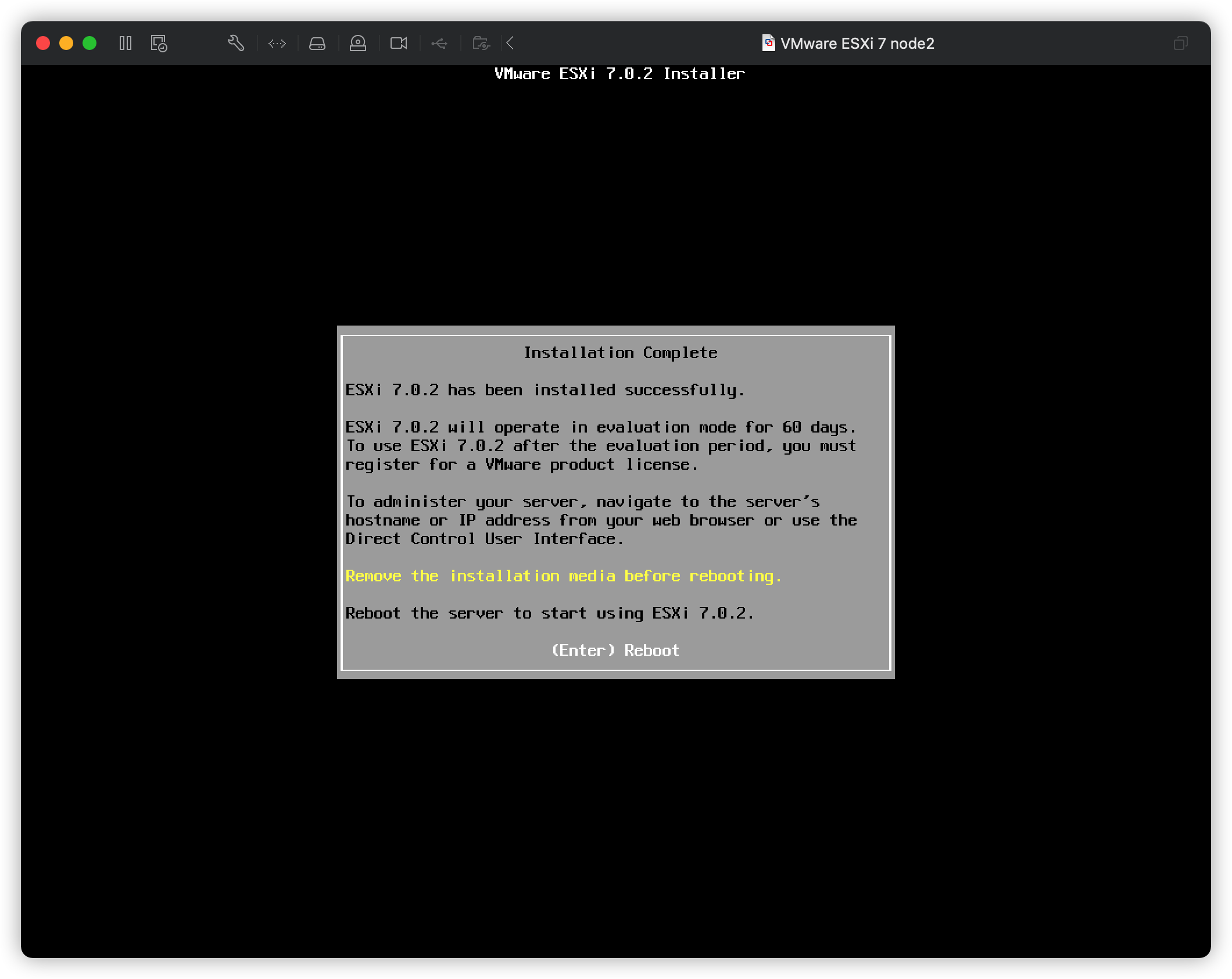Open virtual machine settings via wrench icon

tap(236, 43)
